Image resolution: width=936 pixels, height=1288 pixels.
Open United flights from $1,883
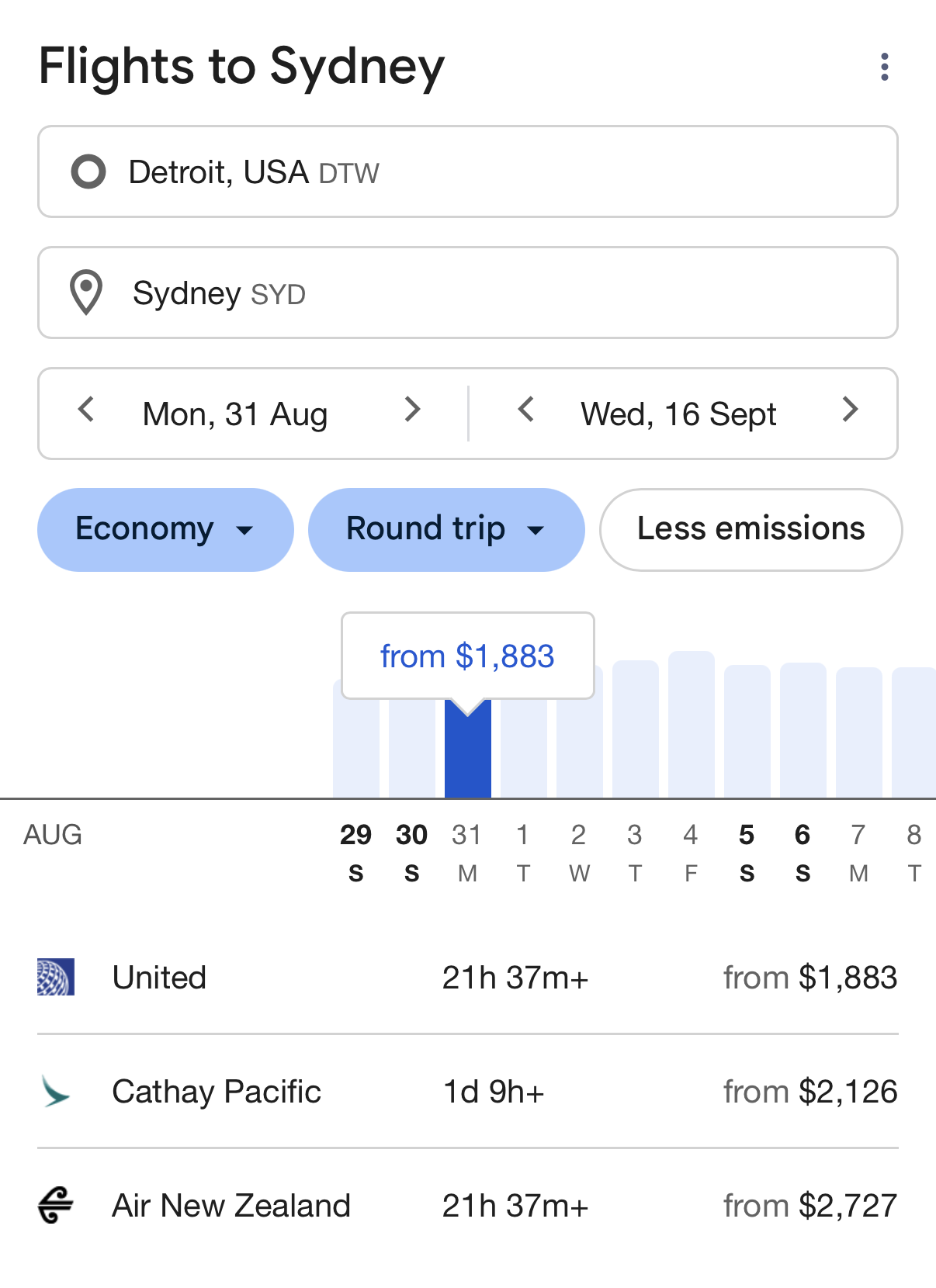coord(468,977)
